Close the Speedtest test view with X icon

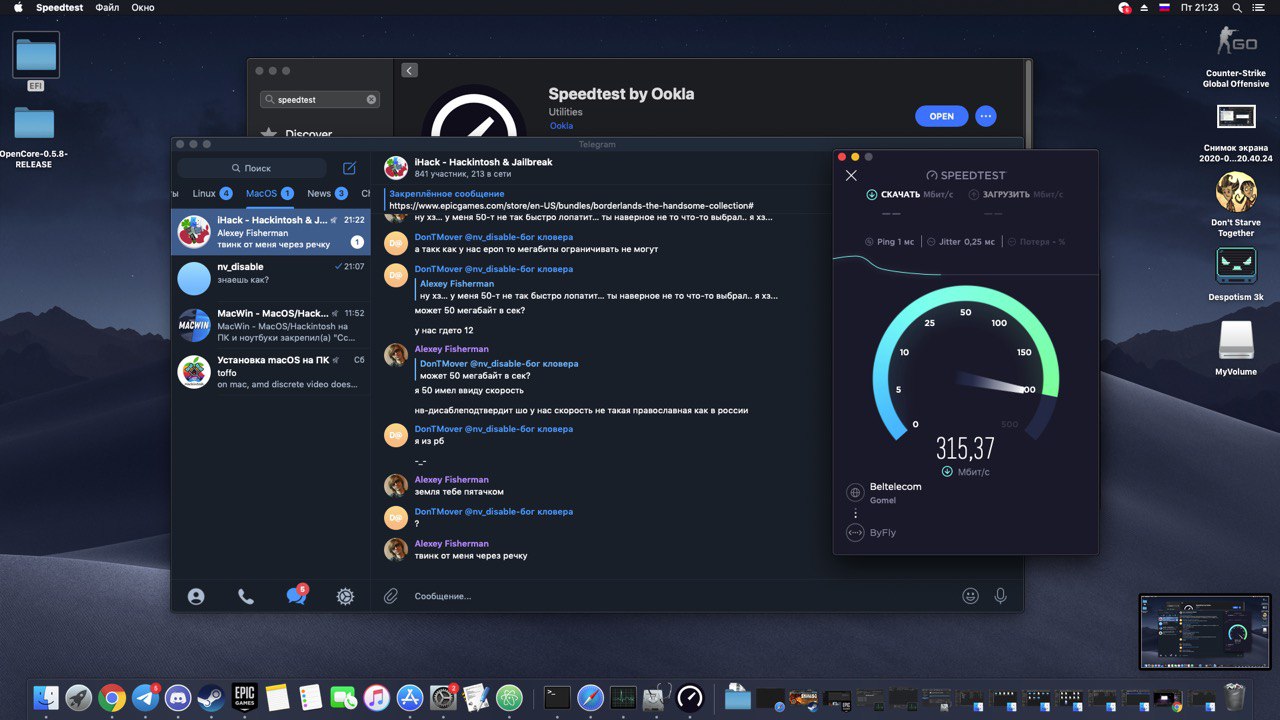851,175
